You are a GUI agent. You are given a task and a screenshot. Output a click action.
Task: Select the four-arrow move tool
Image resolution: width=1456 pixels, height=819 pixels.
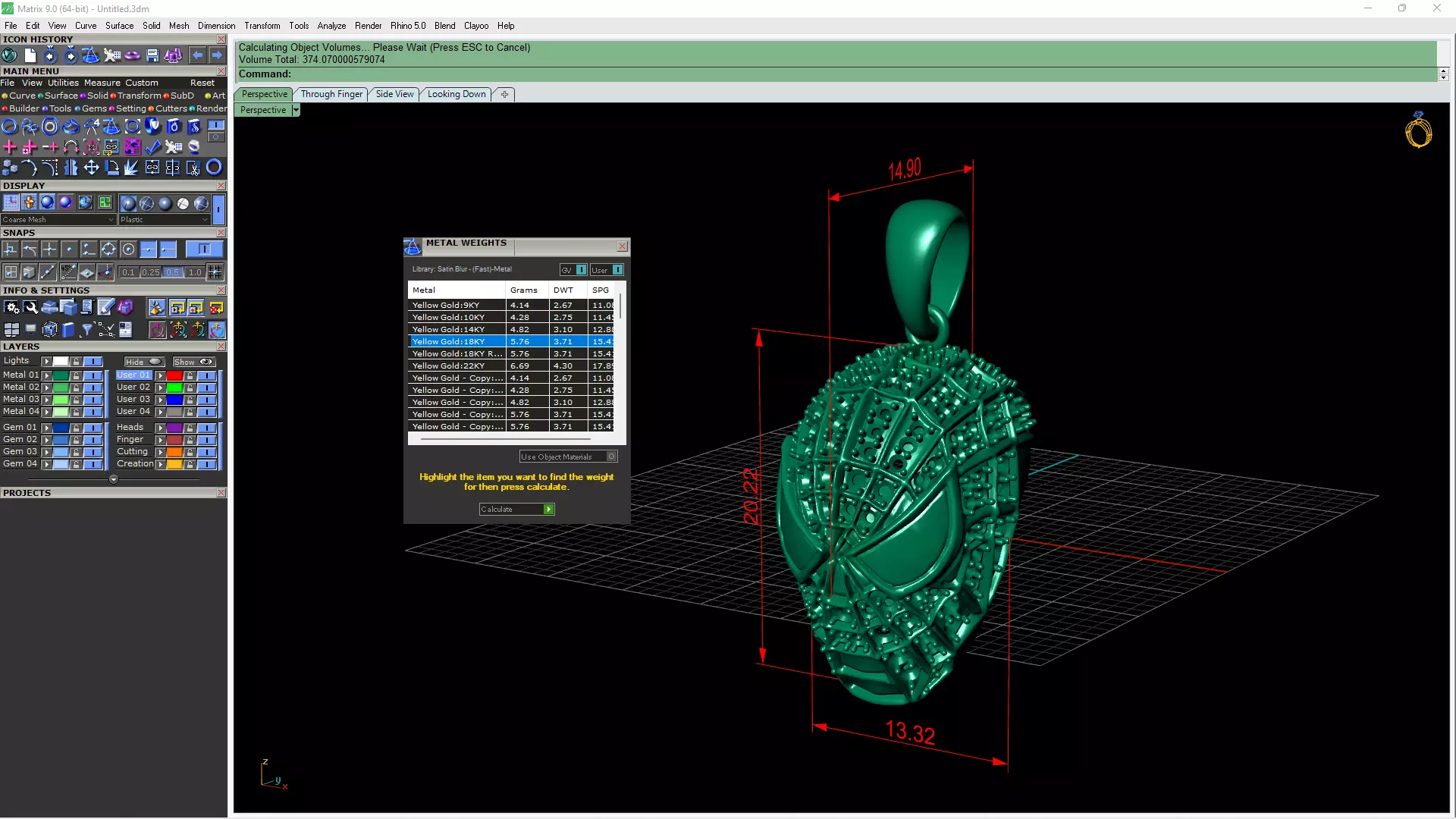91,167
